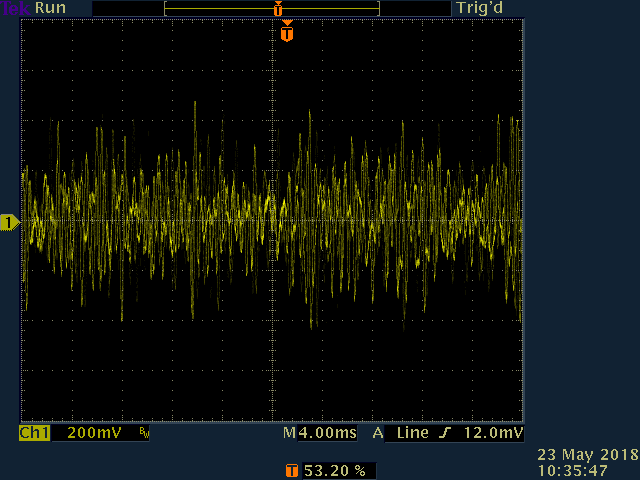Open the 4.00ms horizontal timebase readout
The image size is (640, 480).
pos(327,433)
